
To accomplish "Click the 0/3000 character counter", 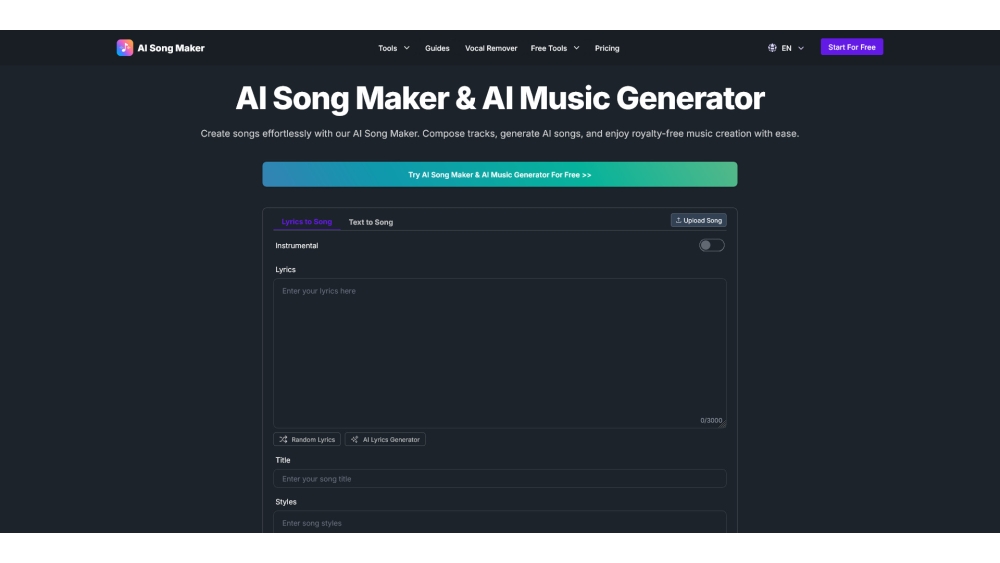I will [x=711, y=420].
